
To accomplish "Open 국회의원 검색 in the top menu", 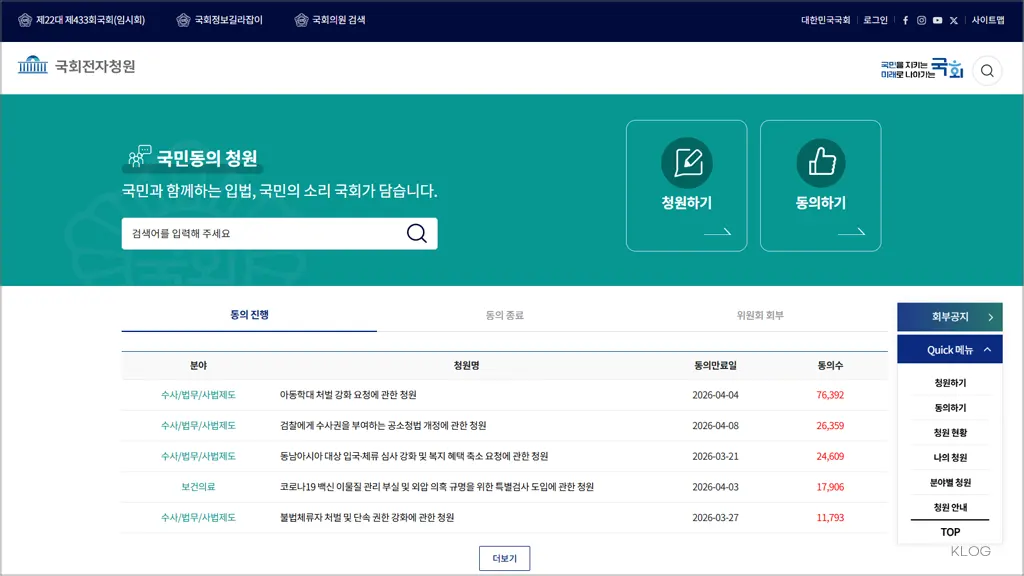I will coord(330,19).
